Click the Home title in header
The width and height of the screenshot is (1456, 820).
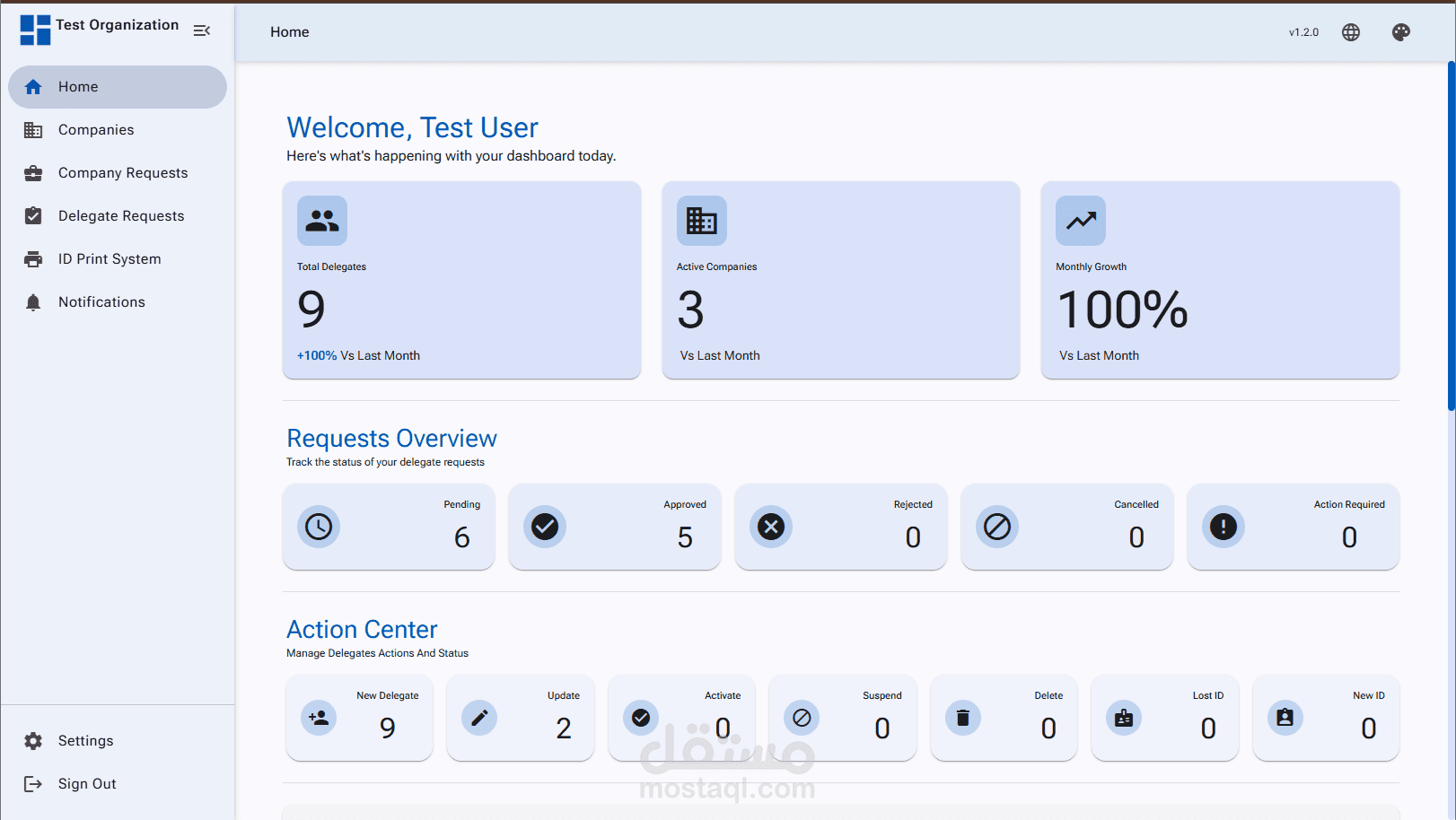click(x=290, y=32)
